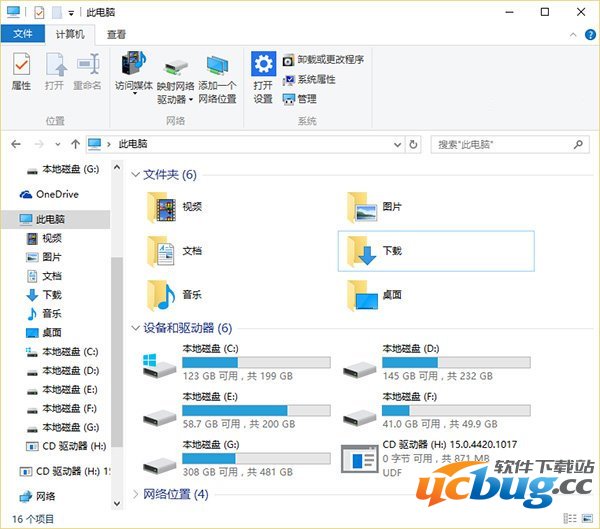Image resolution: width=600 pixels, height=529 pixels.
Task: Click the up-directory arrow in navigation bar
Action: (x=75, y=144)
